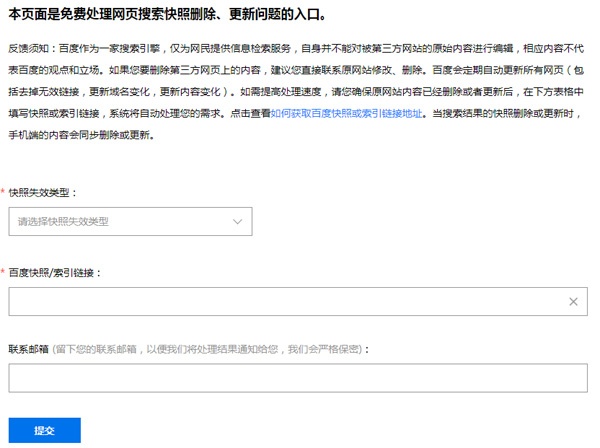600x448 pixels.
Task: Click heading 本页面是免费处理网页搜索快照删除、更新问题的入口
Action: 167,14
